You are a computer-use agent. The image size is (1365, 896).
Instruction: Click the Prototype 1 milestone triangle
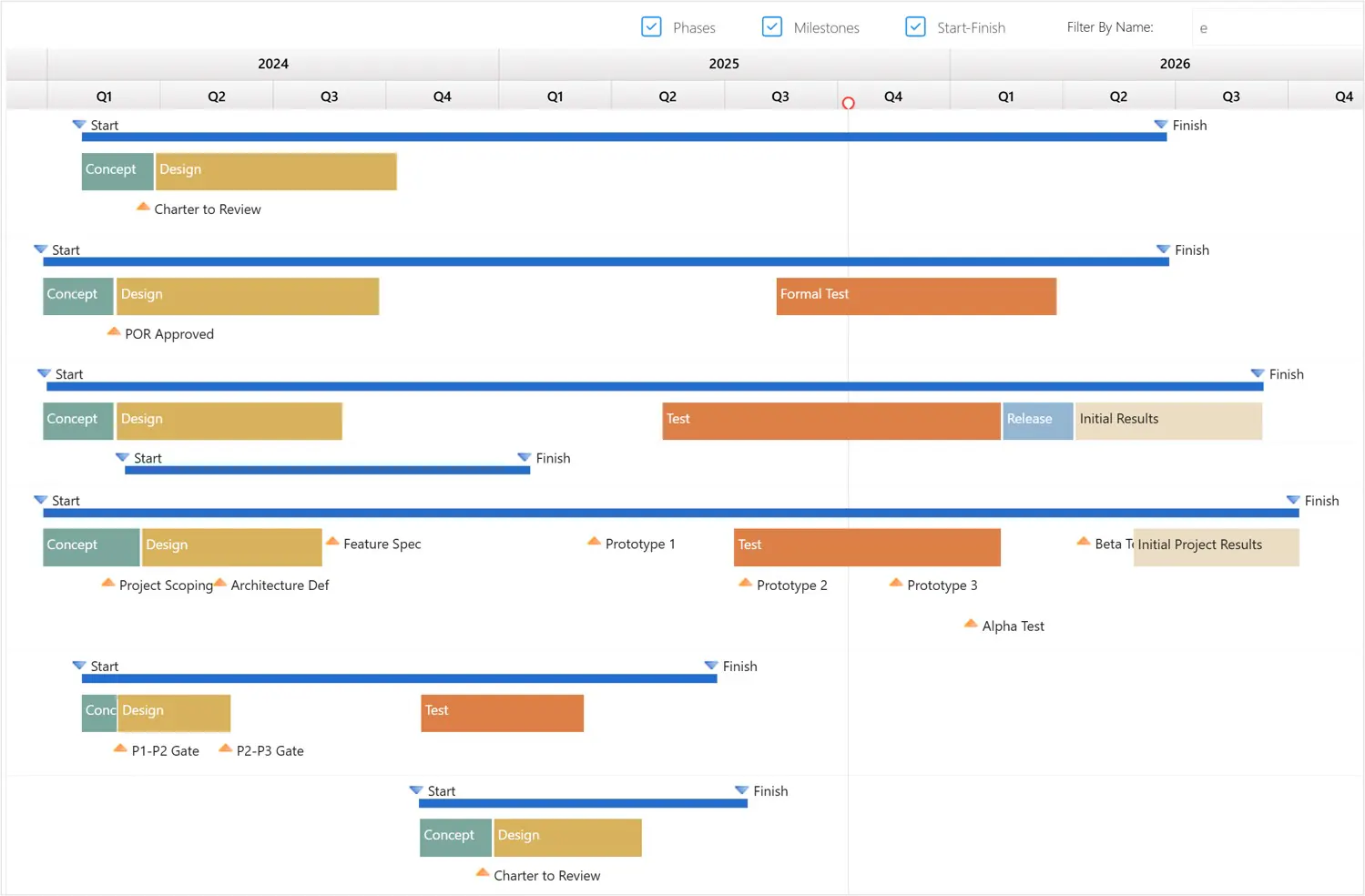594,541
